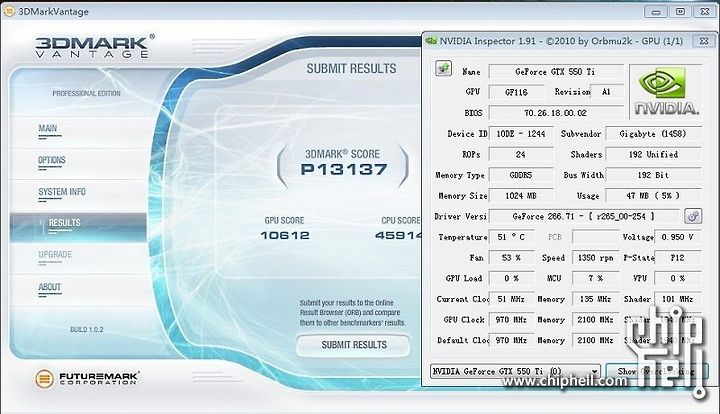Click the 3DMark score P13137
This screenshot has height=414, width=720.
tap(344, 169)
